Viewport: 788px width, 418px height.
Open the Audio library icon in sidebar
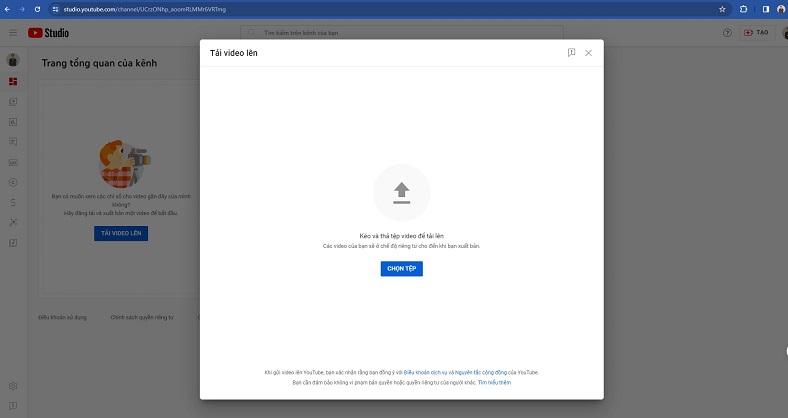13,243
